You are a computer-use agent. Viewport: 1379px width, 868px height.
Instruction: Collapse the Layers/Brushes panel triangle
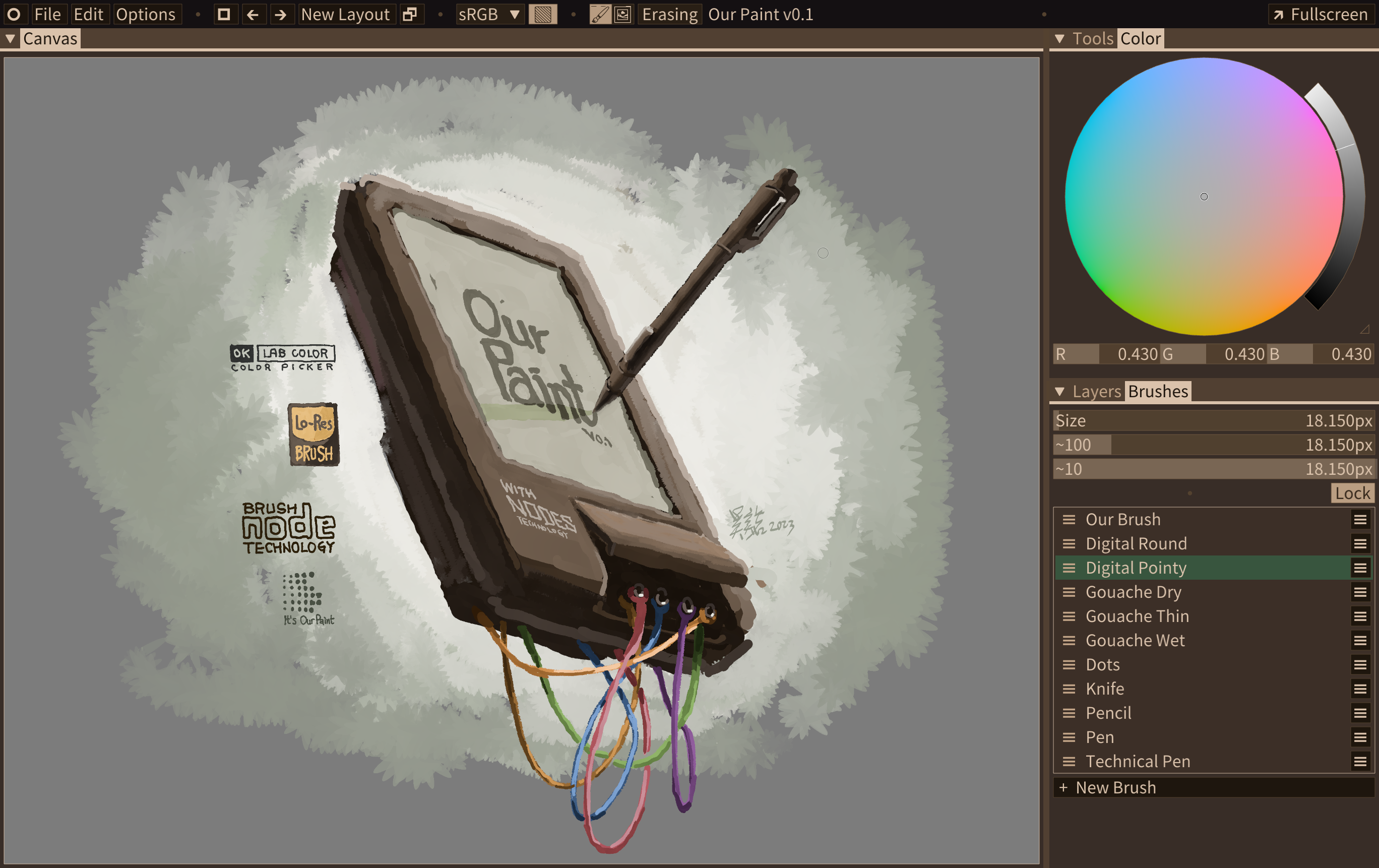pos(1059,391)
